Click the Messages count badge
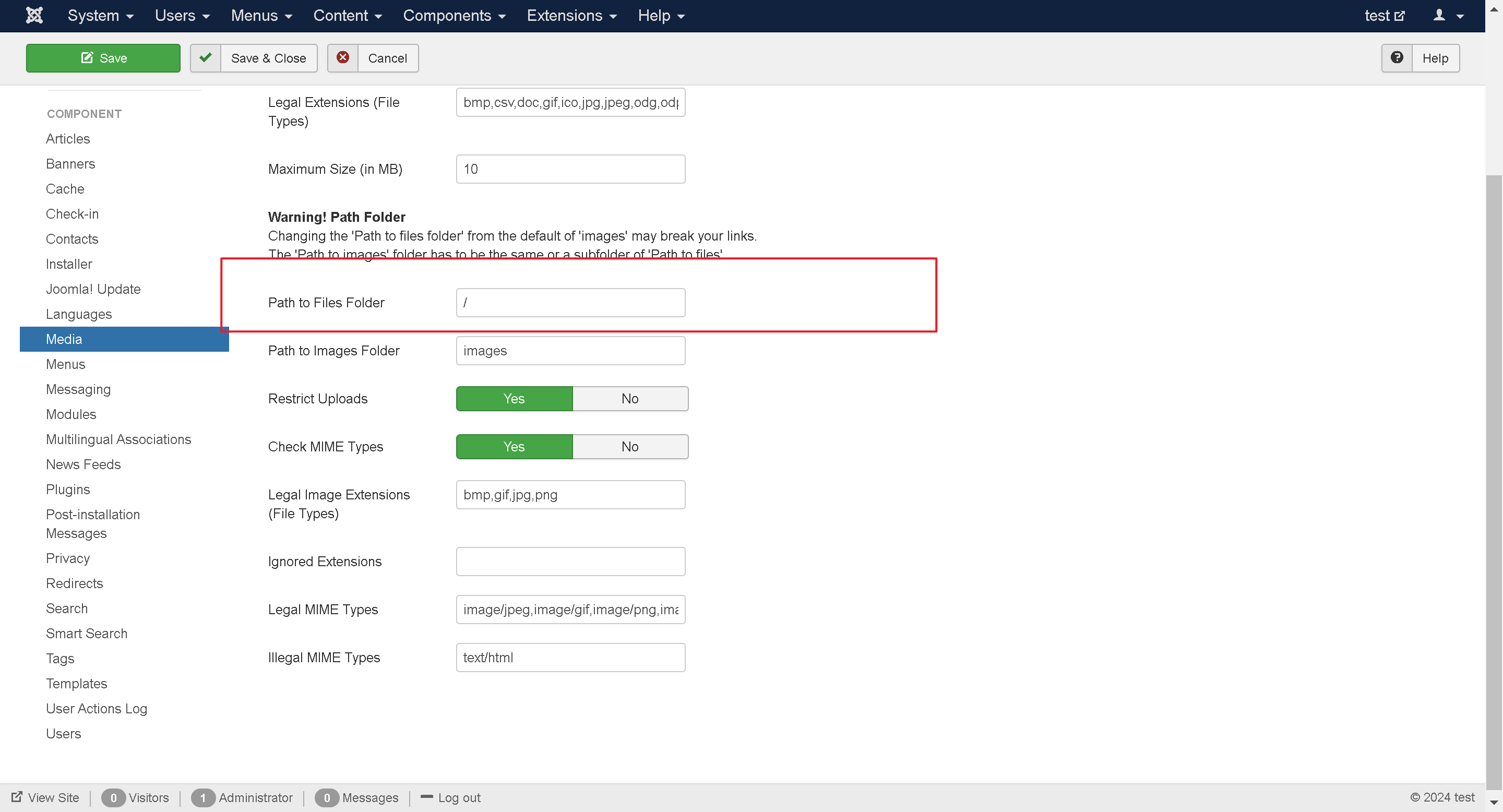The width and height of the screenshot is (1503, 812). click(x=327, y=797)
